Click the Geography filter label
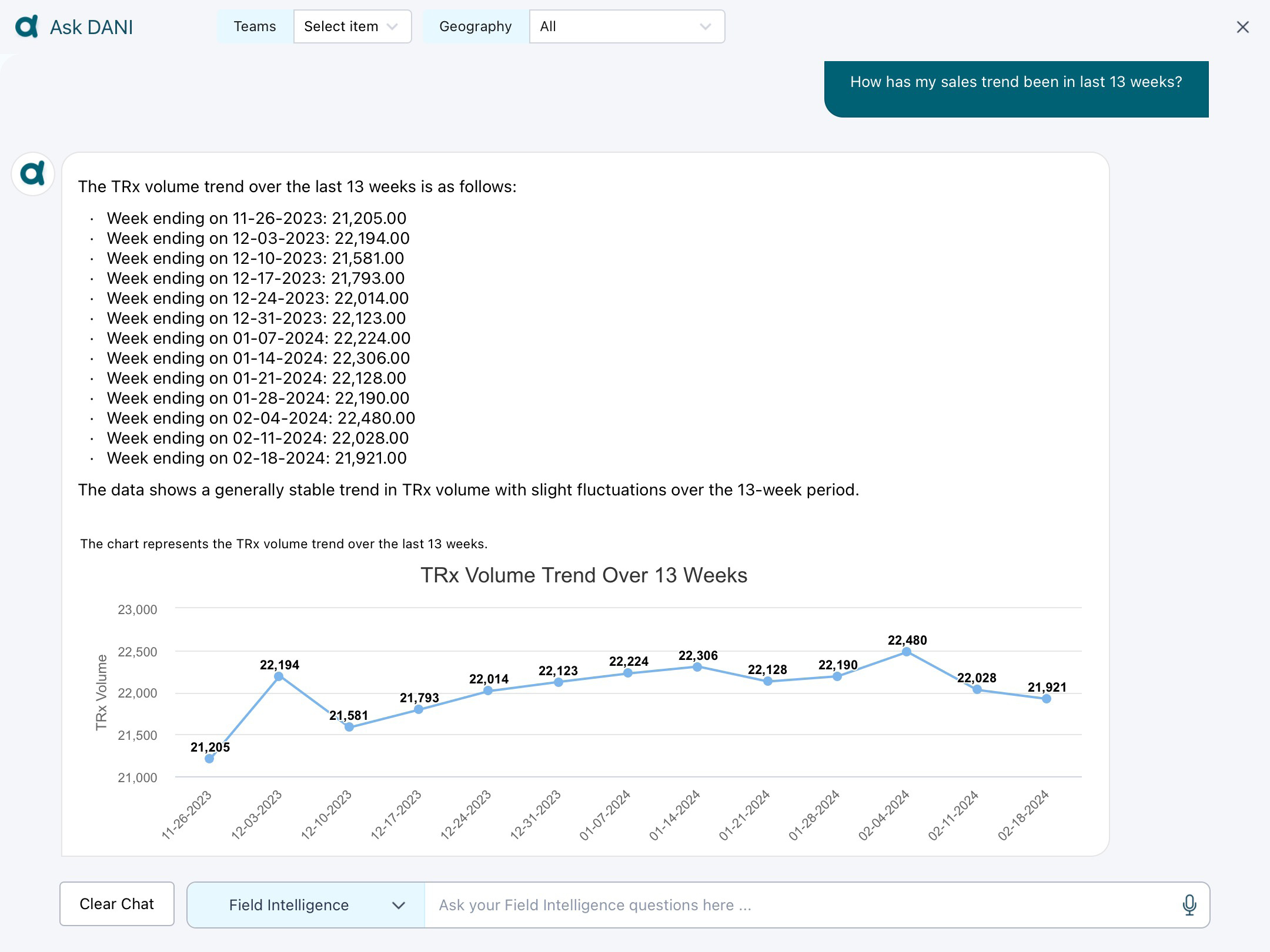 [x=475, y=26]
